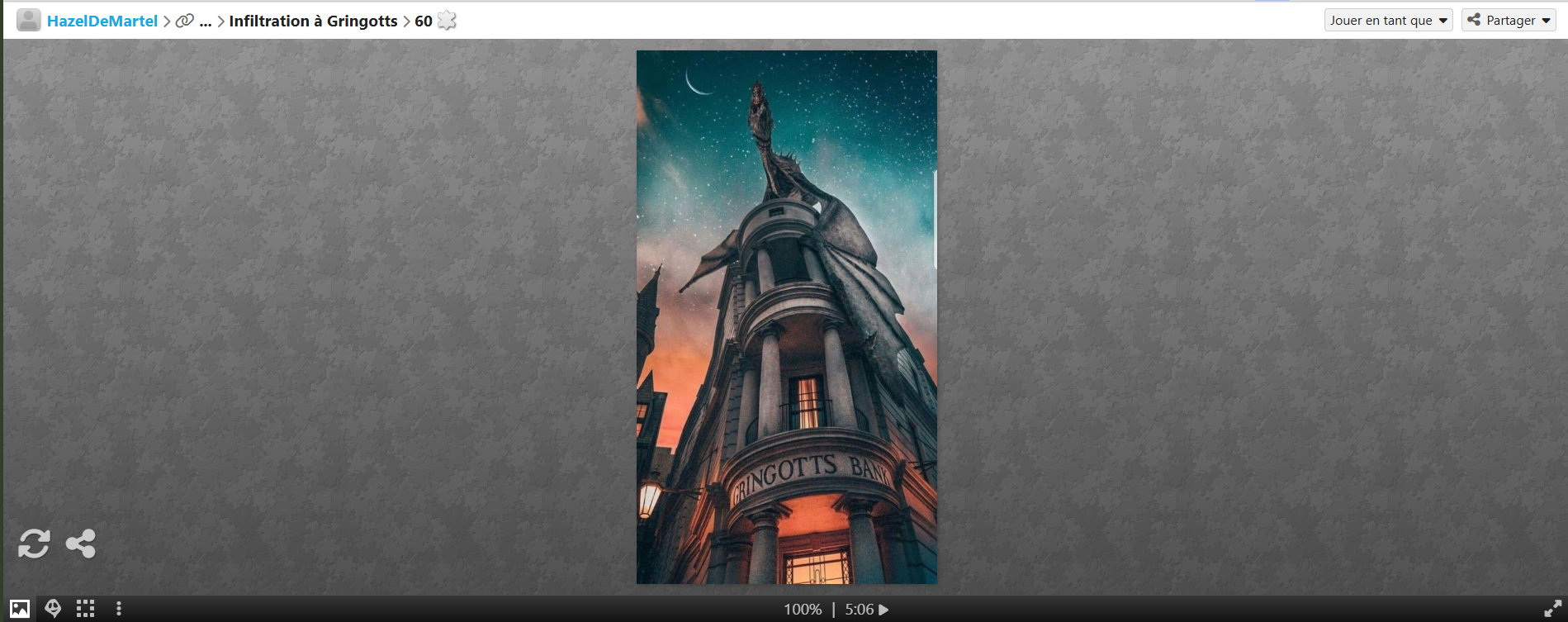The height and width of the screenshot is (622, 1568).
Task: Toggle the preview image display
Action: 20,609
